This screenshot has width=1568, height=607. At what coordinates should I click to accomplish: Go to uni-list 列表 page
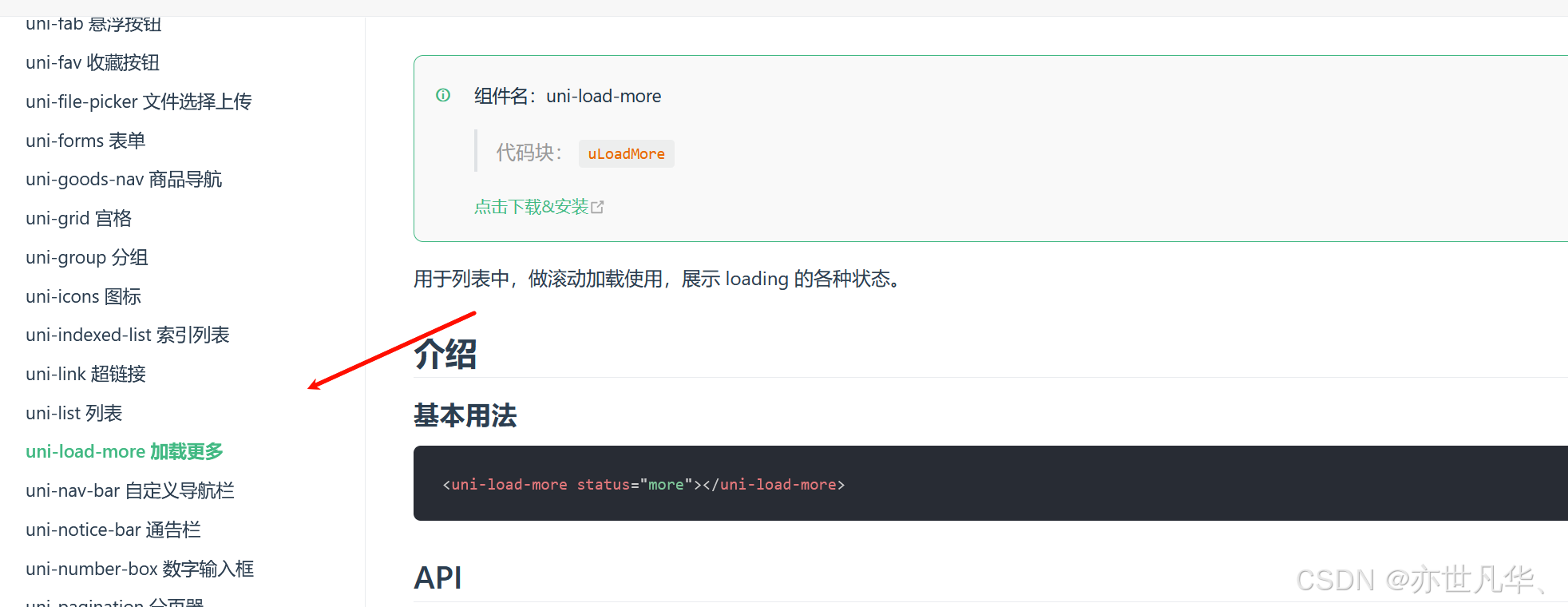point(73,413)
